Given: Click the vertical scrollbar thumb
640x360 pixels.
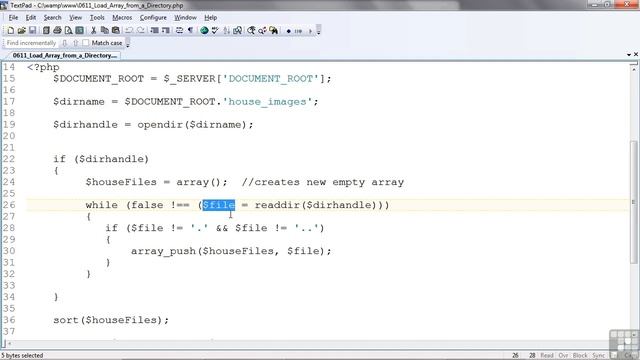Looking at the screenshot, I should point(634,202).
